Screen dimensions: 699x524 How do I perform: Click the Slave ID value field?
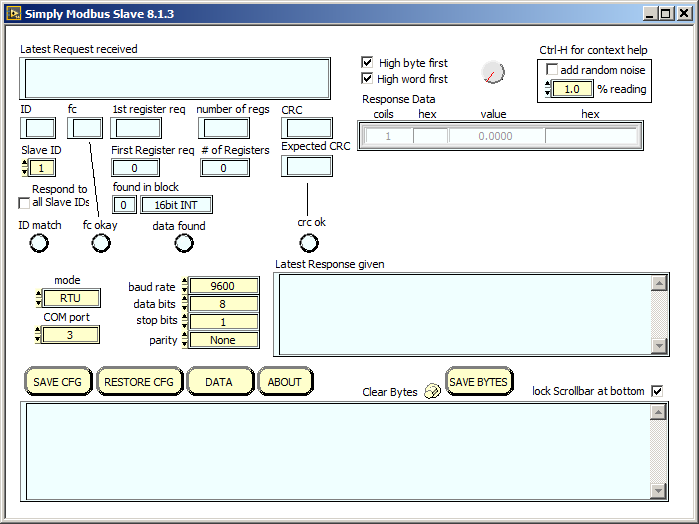[42, 168]
